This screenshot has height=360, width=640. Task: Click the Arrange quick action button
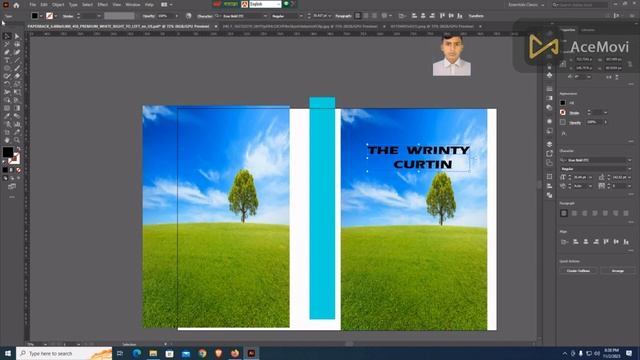pyautogui.click(x=617, y=271)
